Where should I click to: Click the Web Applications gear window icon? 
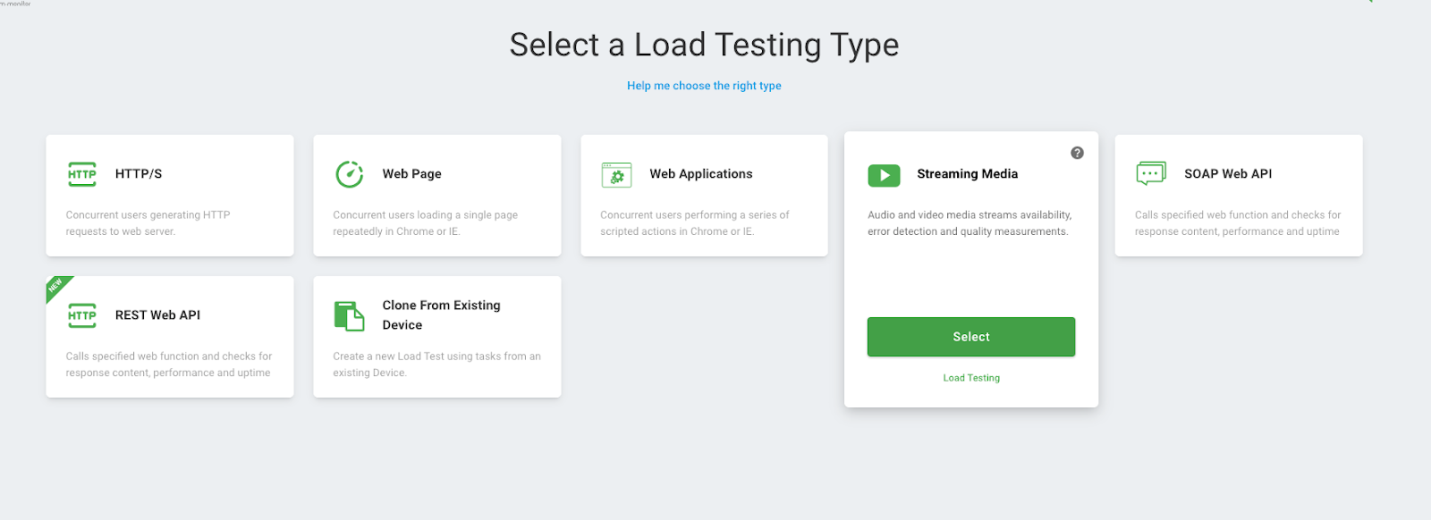coord(616,174)
